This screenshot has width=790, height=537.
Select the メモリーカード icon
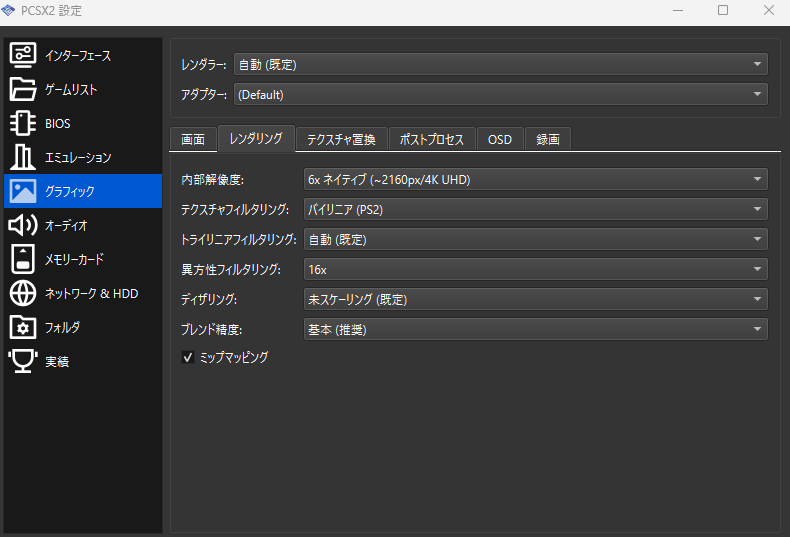[23, 259]
